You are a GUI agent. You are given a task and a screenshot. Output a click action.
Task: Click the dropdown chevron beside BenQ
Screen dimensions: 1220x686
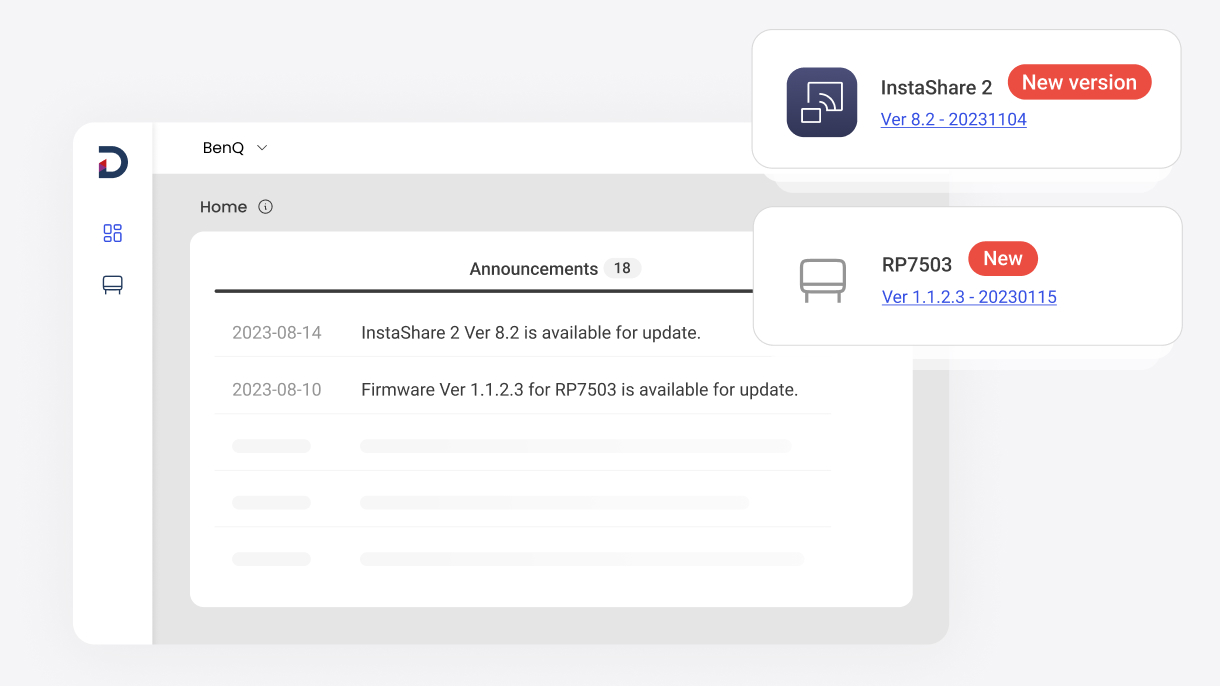click(x=262, y=148)
